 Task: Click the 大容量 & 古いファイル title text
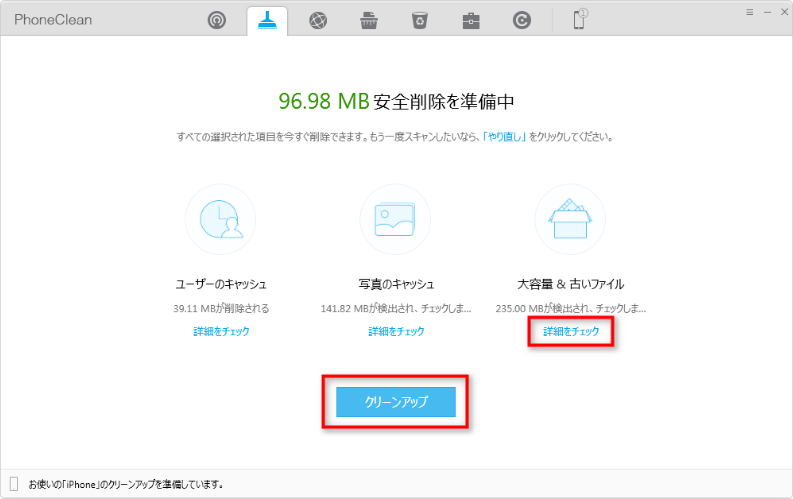[570, 284]
